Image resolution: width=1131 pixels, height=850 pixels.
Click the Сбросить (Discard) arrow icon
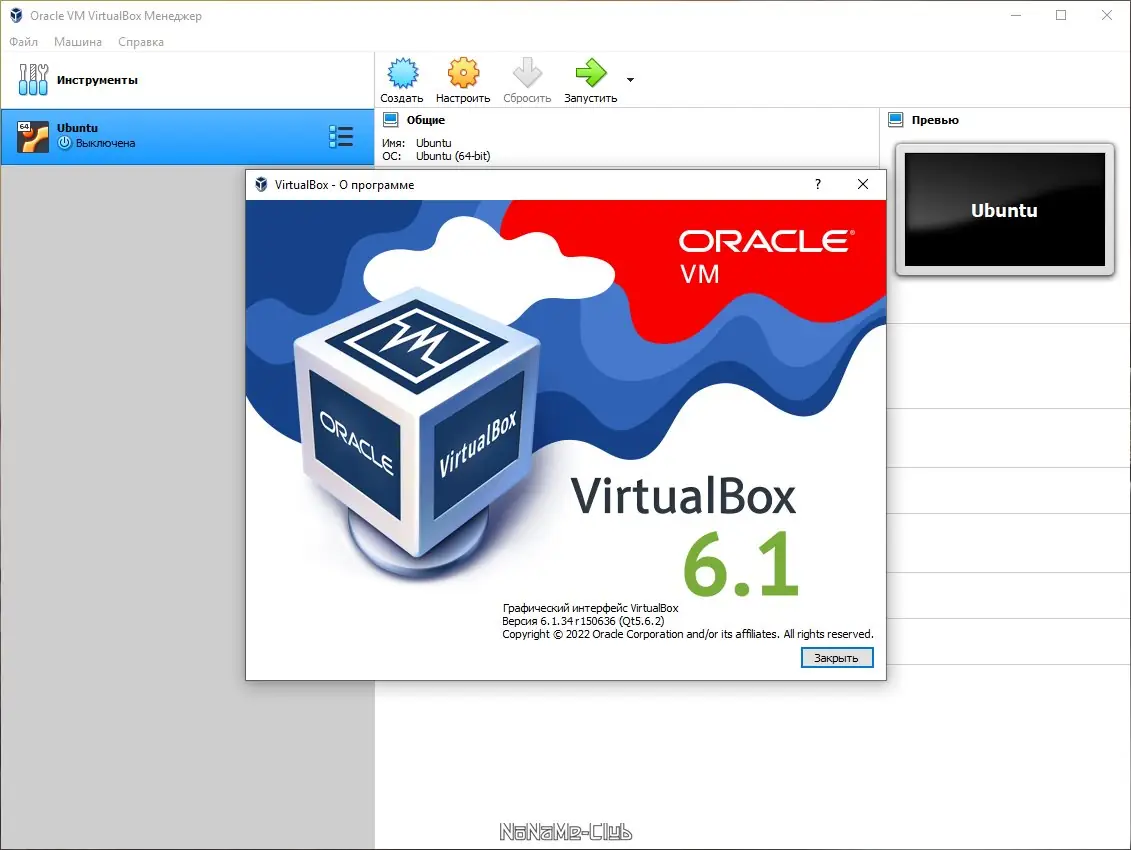coord(527,73)
